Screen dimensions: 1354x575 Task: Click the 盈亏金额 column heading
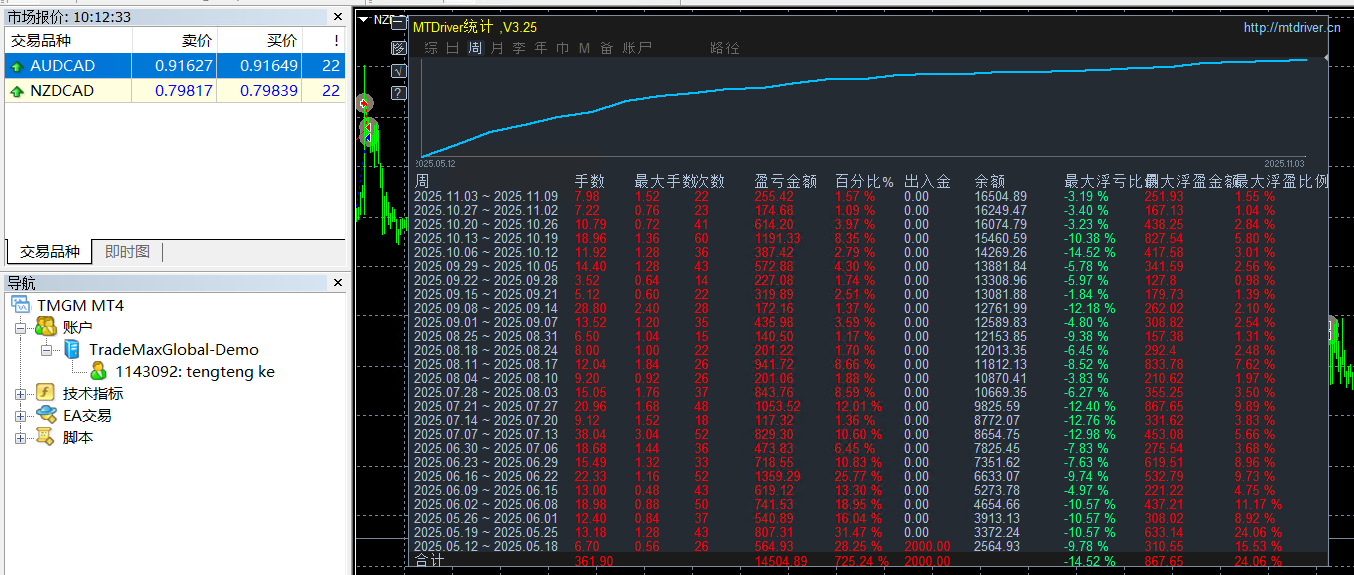pos(785,181)
